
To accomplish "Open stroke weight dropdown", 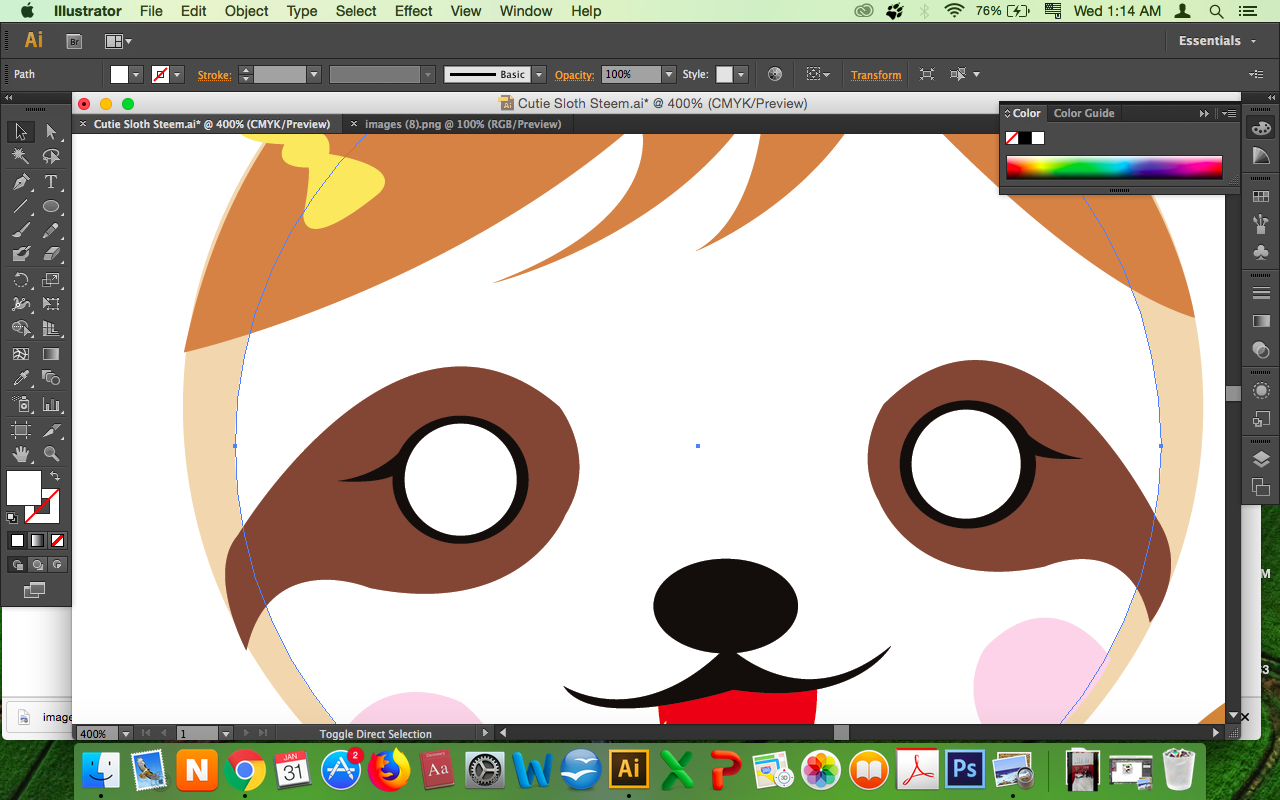I will 313,75.
